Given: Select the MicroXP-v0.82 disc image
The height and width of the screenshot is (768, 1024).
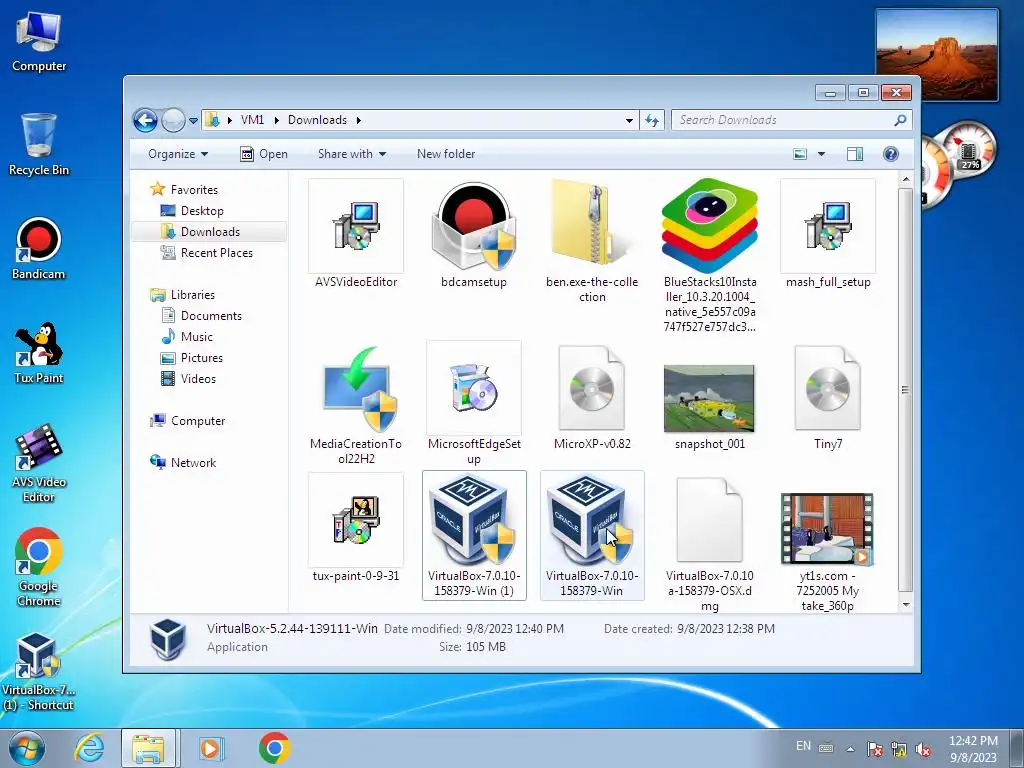Looking at the screenshot, I should point(592,396).
